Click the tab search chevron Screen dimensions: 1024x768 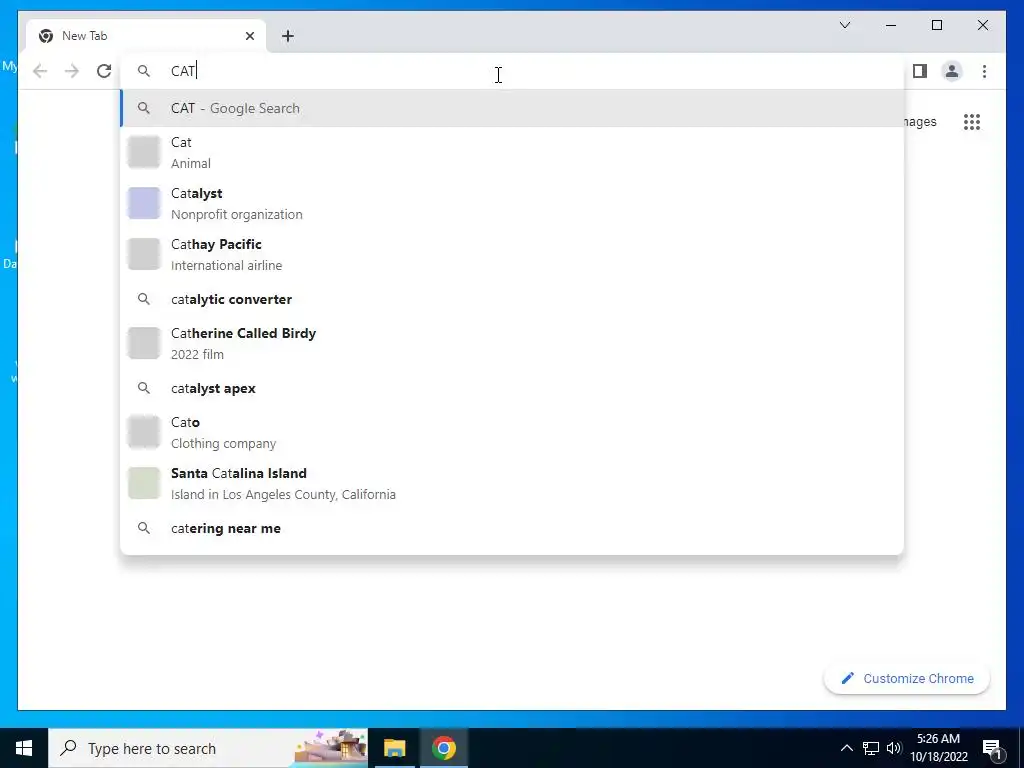(844, 25)
